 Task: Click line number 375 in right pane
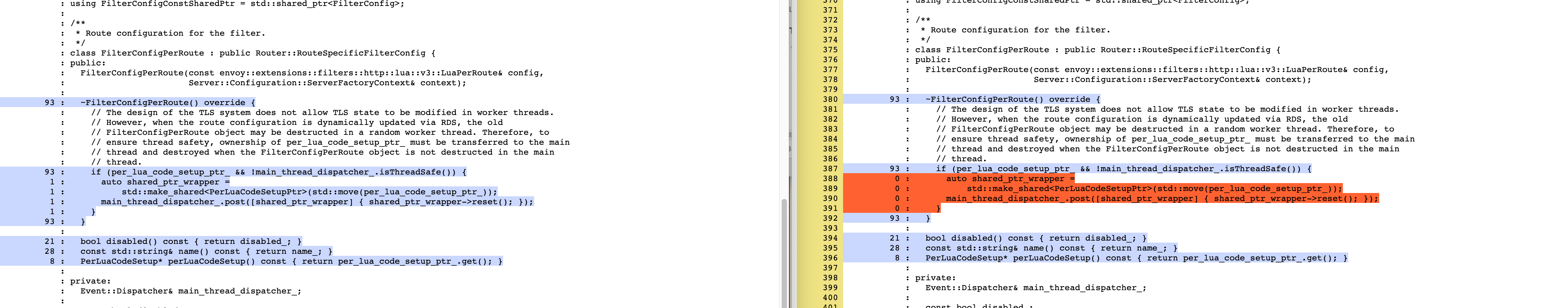pos(830,50)
